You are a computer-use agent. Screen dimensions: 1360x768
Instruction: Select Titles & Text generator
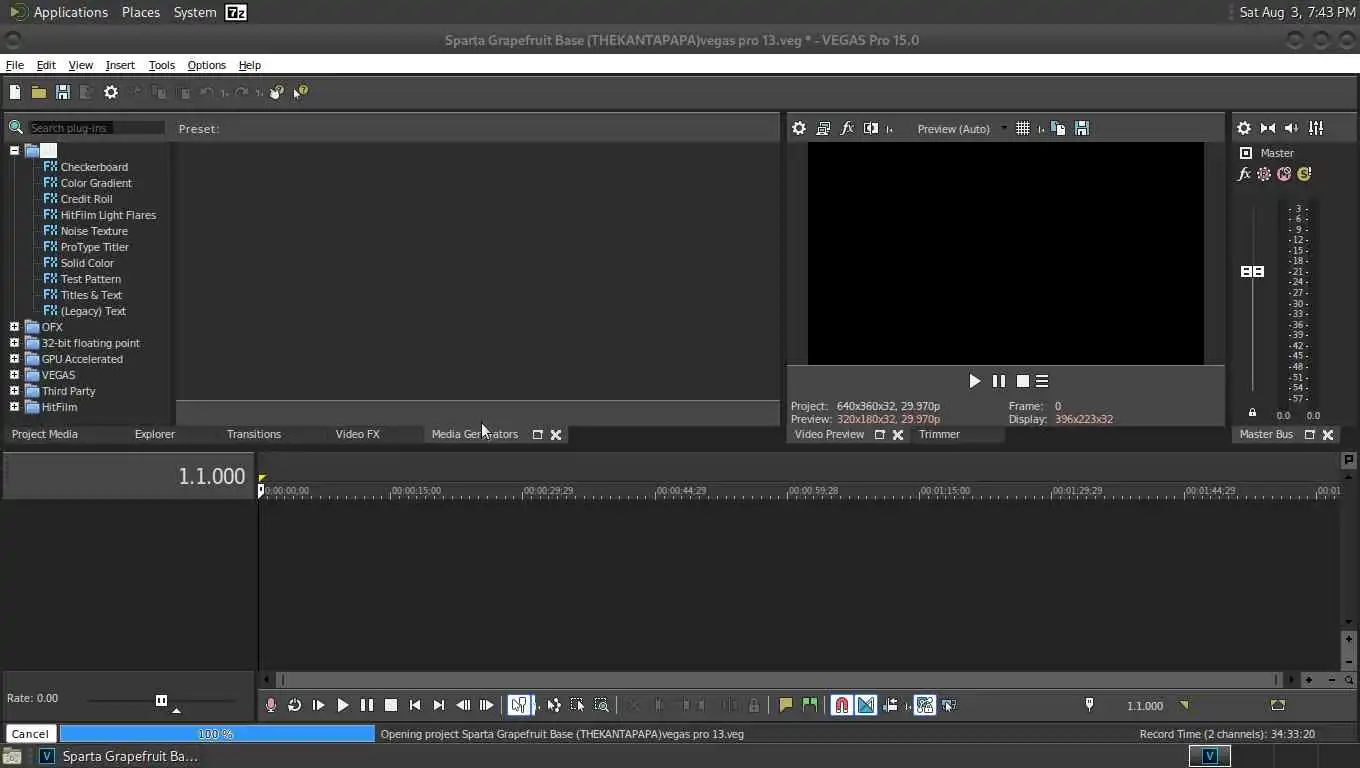[x=91, y=295]
